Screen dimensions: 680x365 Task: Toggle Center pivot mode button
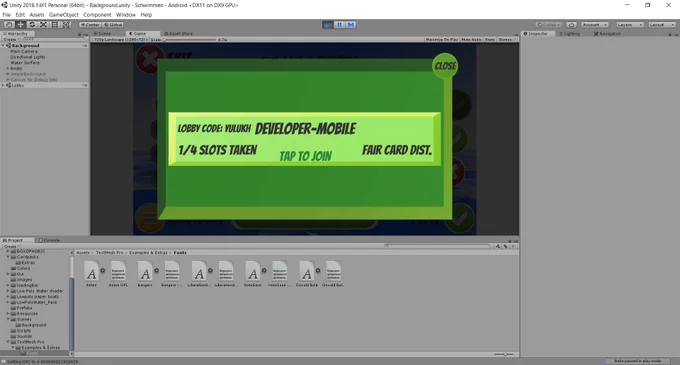(90, 25)
